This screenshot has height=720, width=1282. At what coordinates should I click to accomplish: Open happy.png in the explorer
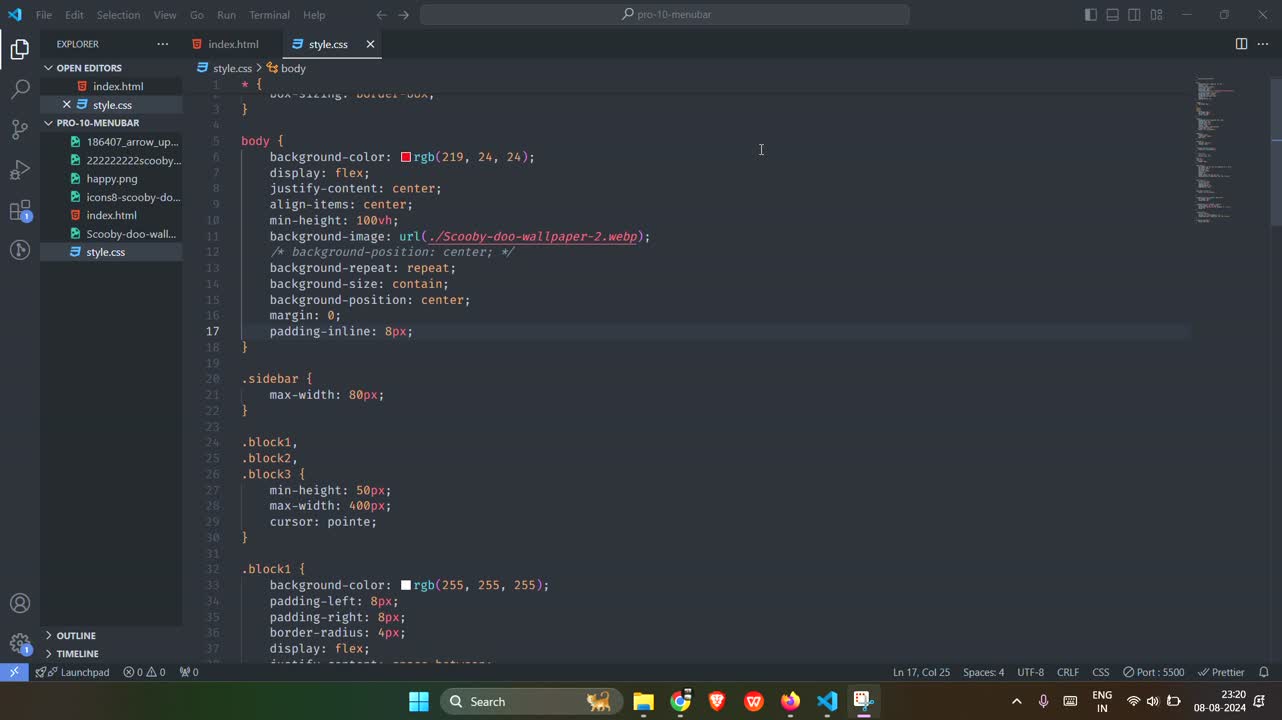pyautogui.click(x=112, y=179)
